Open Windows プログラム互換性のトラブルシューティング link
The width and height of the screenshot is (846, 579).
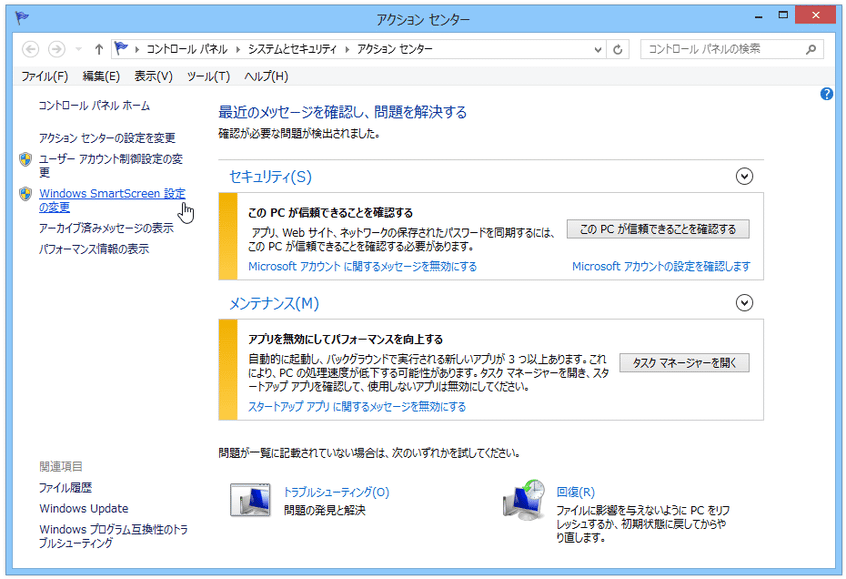tap(113, 536)
